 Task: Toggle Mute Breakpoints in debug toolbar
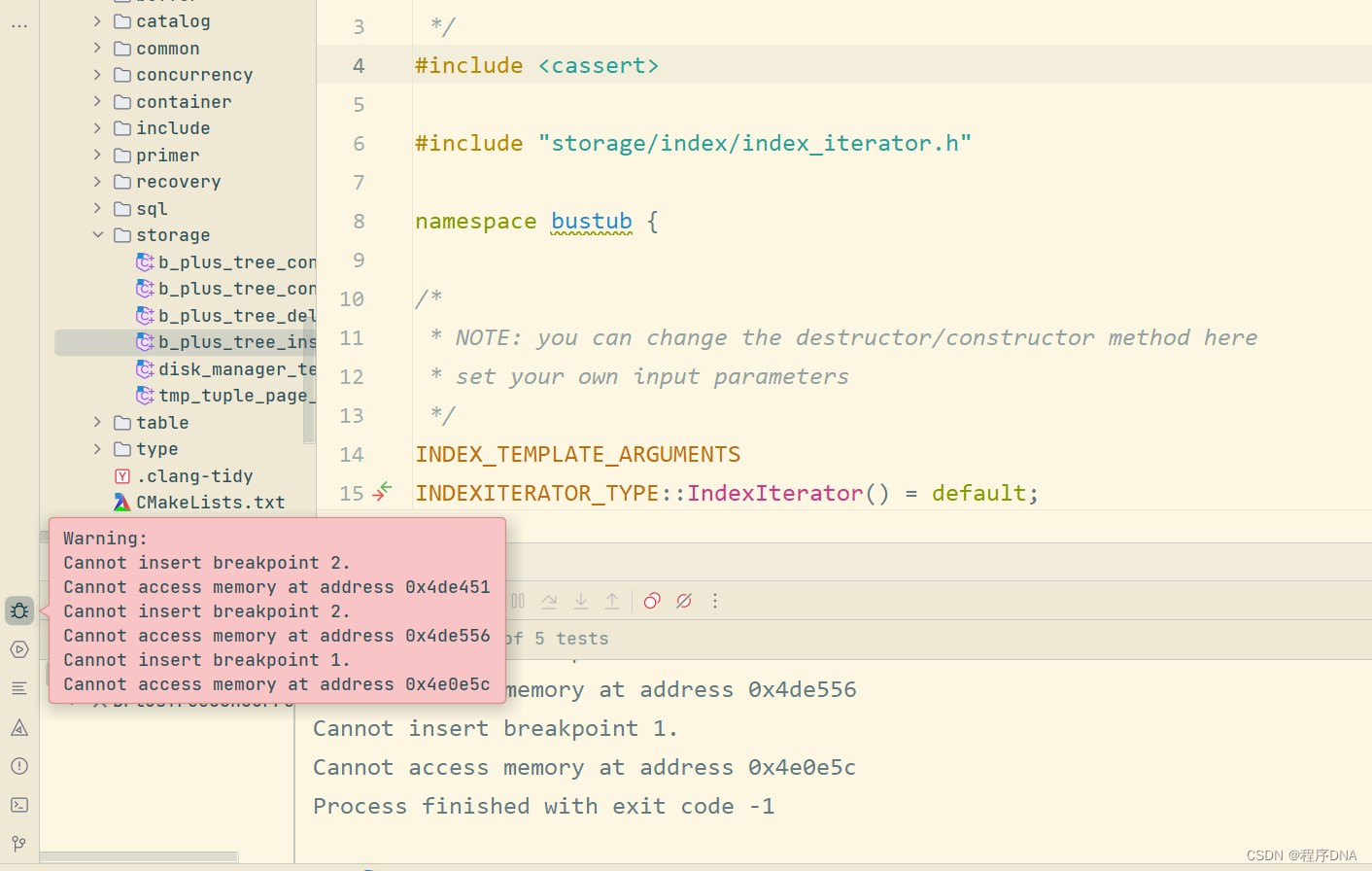point(684,601)
